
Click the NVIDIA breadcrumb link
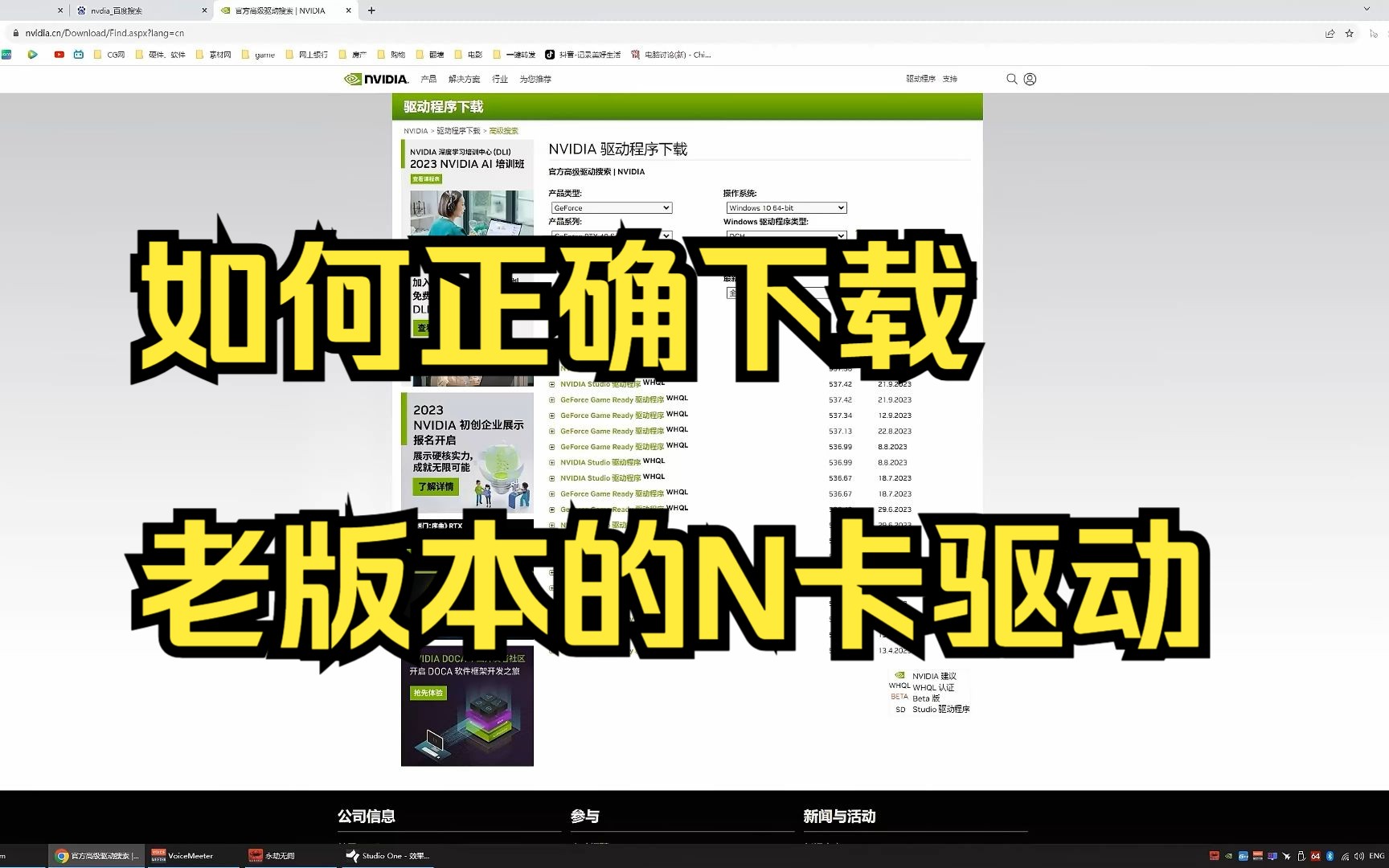pos(416,131)
